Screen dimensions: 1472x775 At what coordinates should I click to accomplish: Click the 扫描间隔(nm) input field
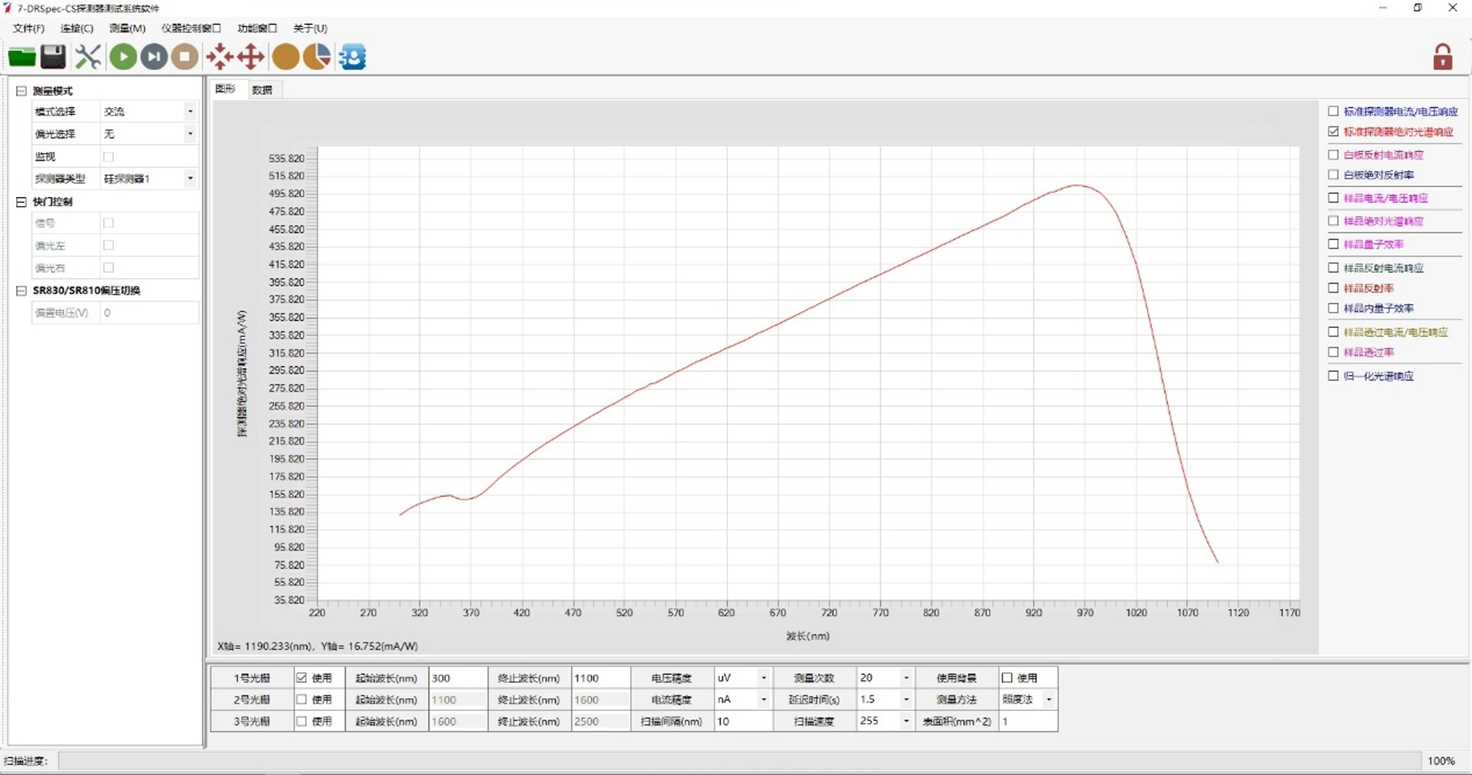coord(742,721)
